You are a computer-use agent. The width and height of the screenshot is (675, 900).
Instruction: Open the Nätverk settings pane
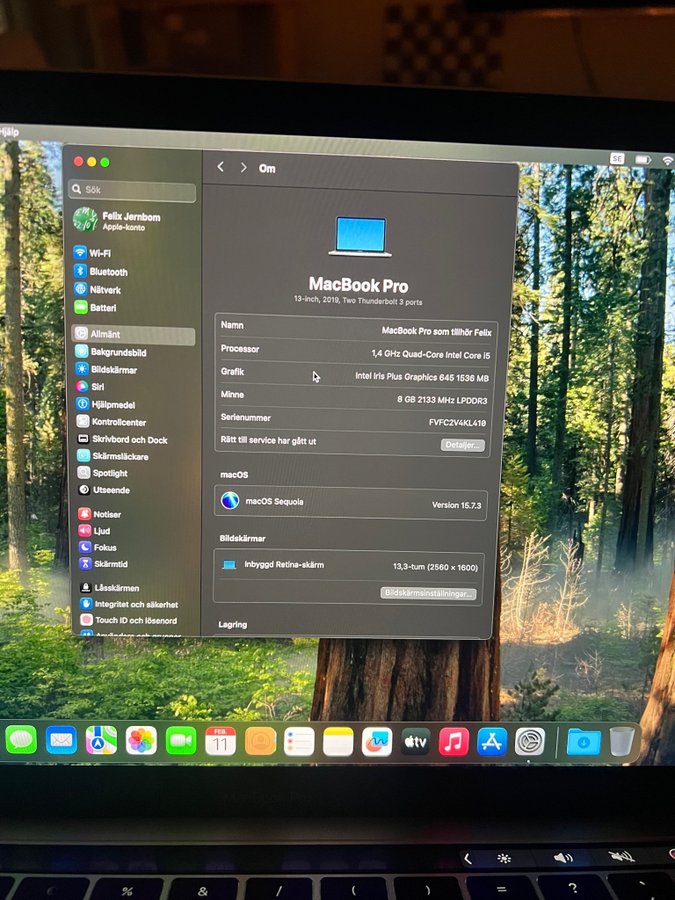[x=105, y=290]
